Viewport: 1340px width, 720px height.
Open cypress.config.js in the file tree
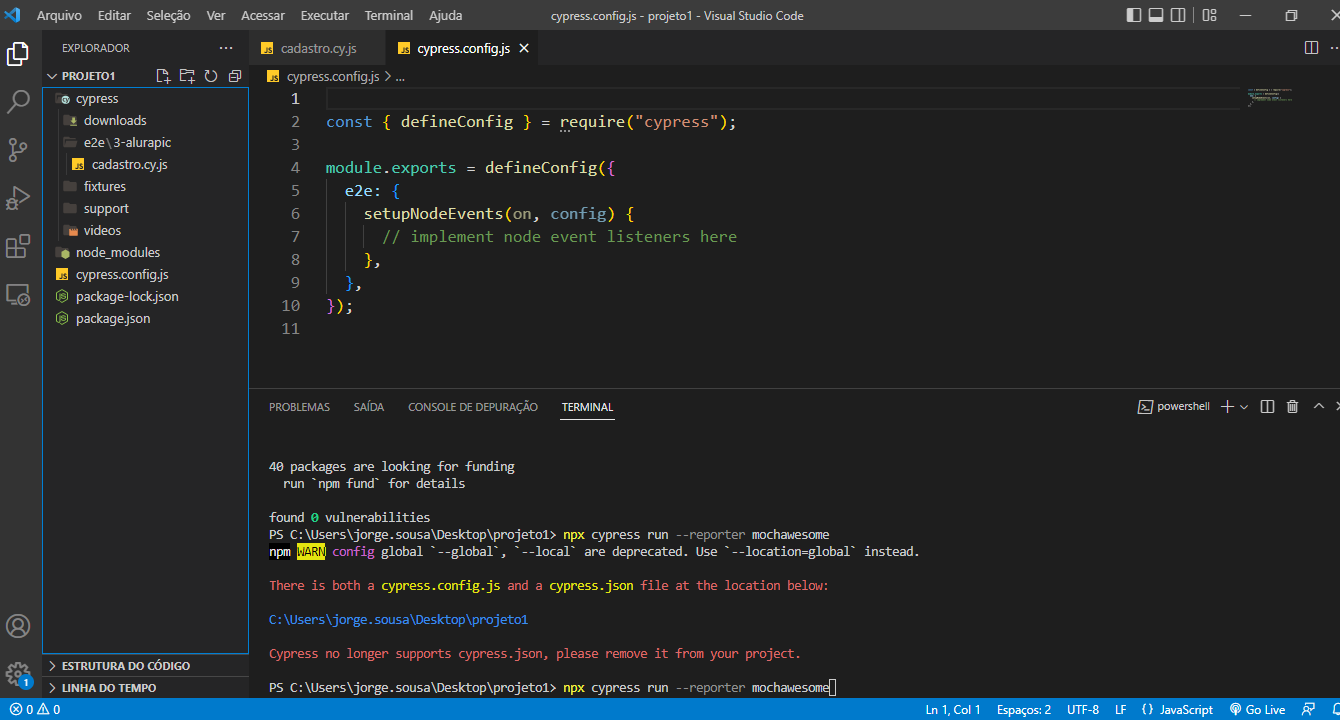click(x=145, y=274)
